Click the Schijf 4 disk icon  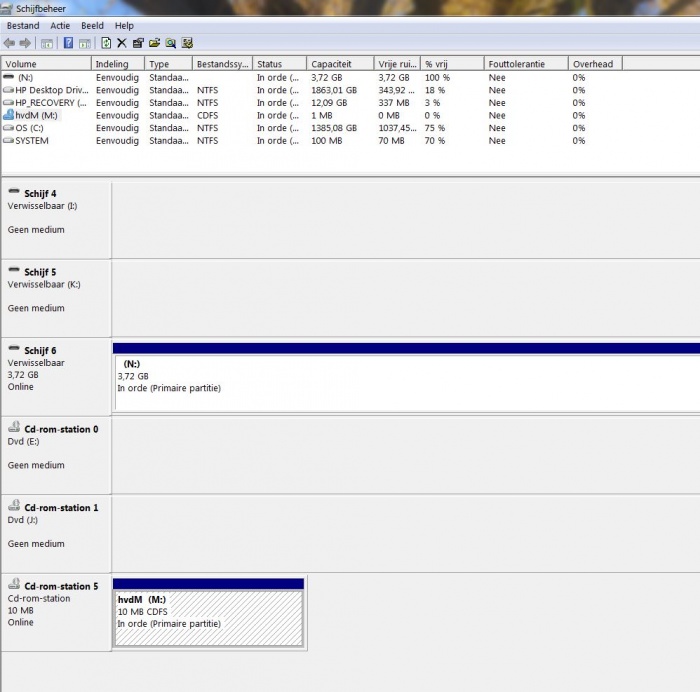tap(14, 191)
